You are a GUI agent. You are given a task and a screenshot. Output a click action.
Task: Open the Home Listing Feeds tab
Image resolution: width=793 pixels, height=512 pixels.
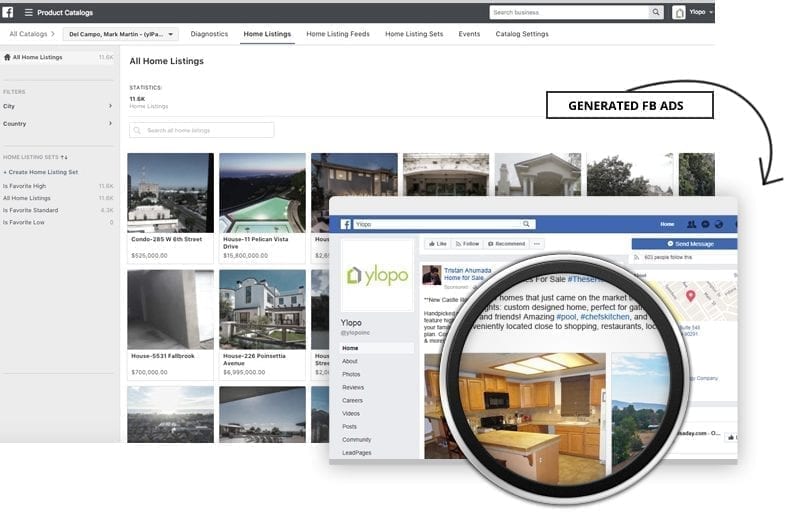(338, 34)
